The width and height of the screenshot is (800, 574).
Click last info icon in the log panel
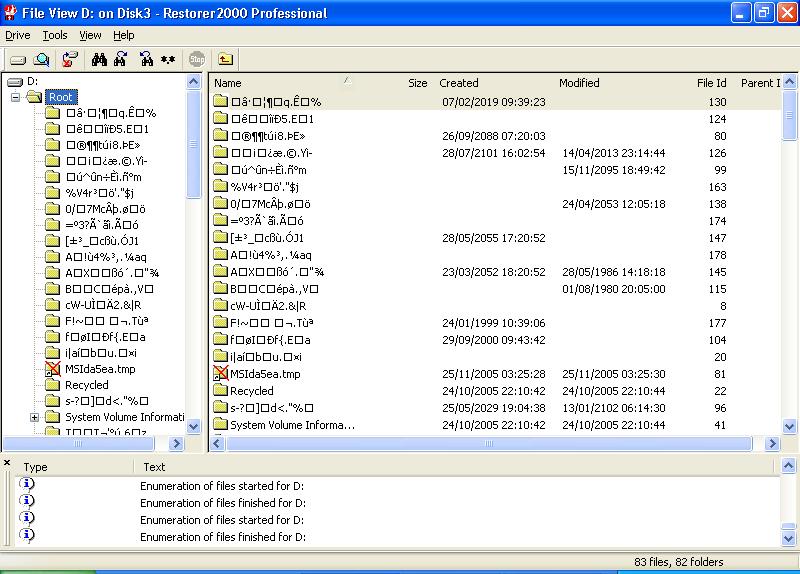click(x=27, y=534)
